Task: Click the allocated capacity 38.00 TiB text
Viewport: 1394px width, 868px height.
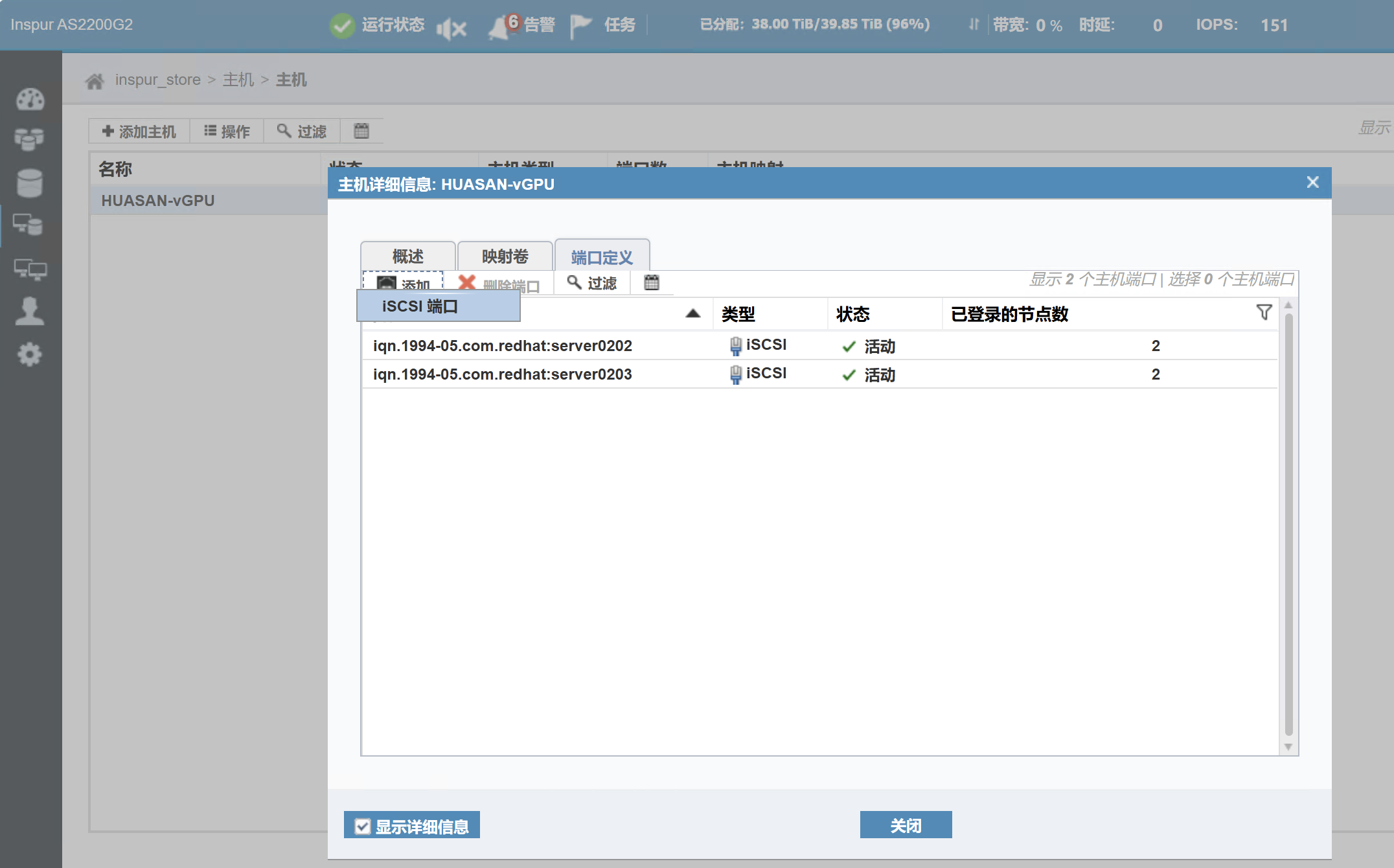Action: [x=815, y=24]
